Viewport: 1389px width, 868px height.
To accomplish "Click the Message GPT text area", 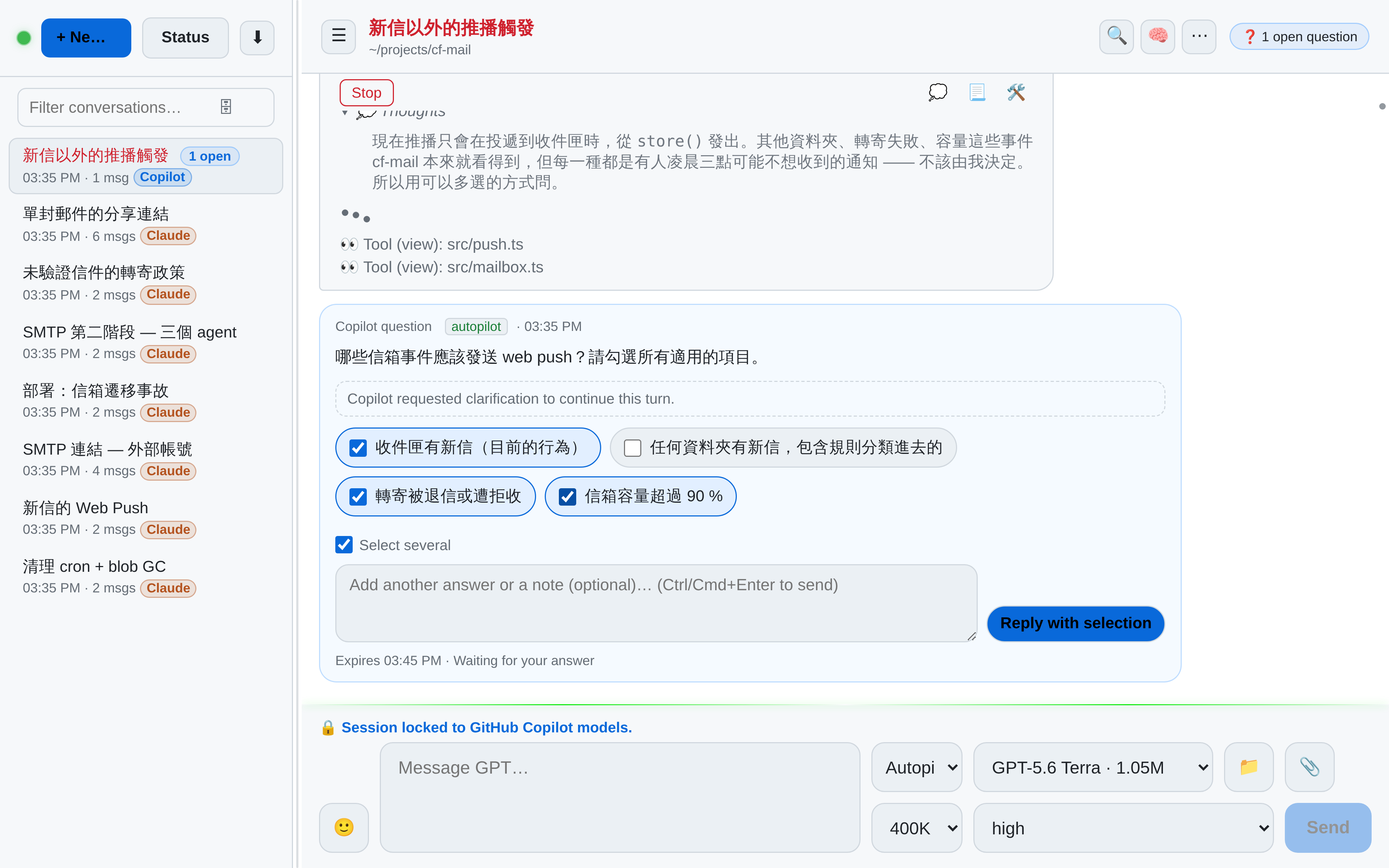I will 619,797.
